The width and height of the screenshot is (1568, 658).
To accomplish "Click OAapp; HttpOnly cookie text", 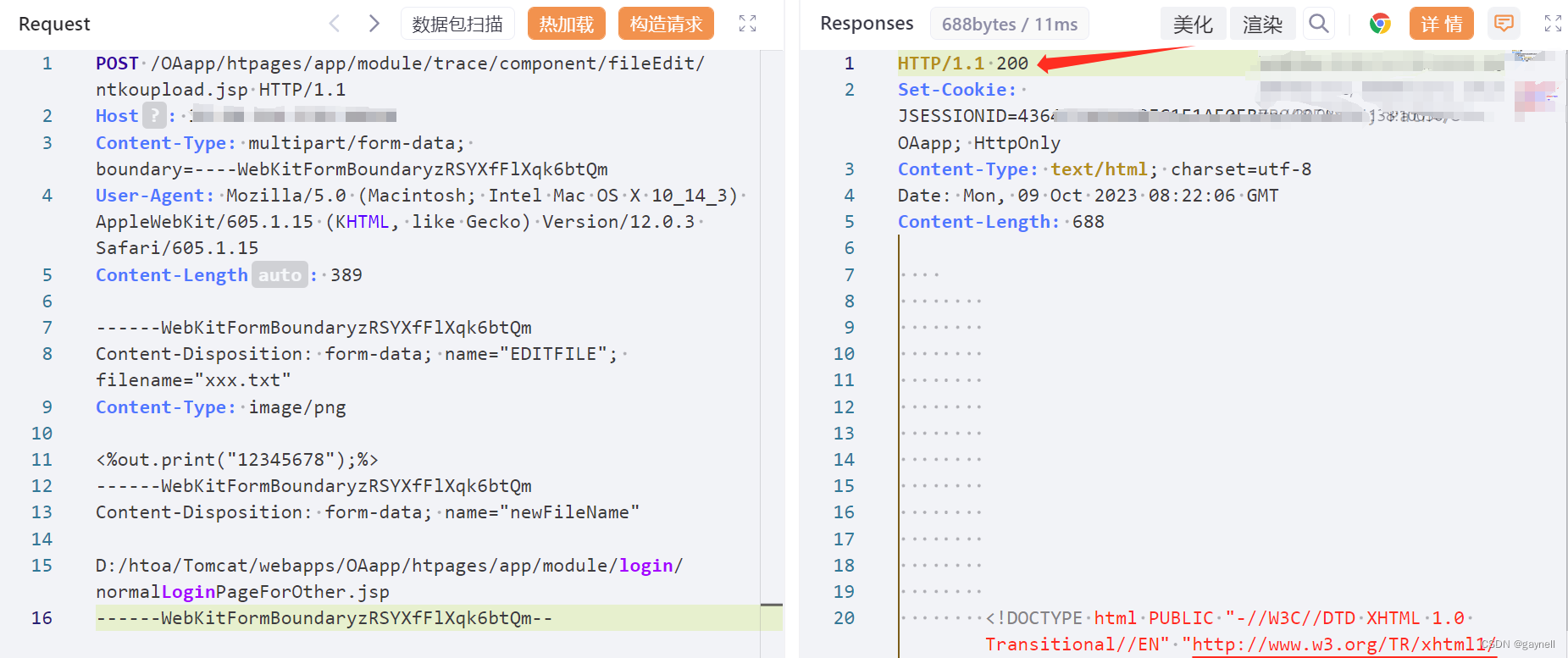I will [979, 143].
